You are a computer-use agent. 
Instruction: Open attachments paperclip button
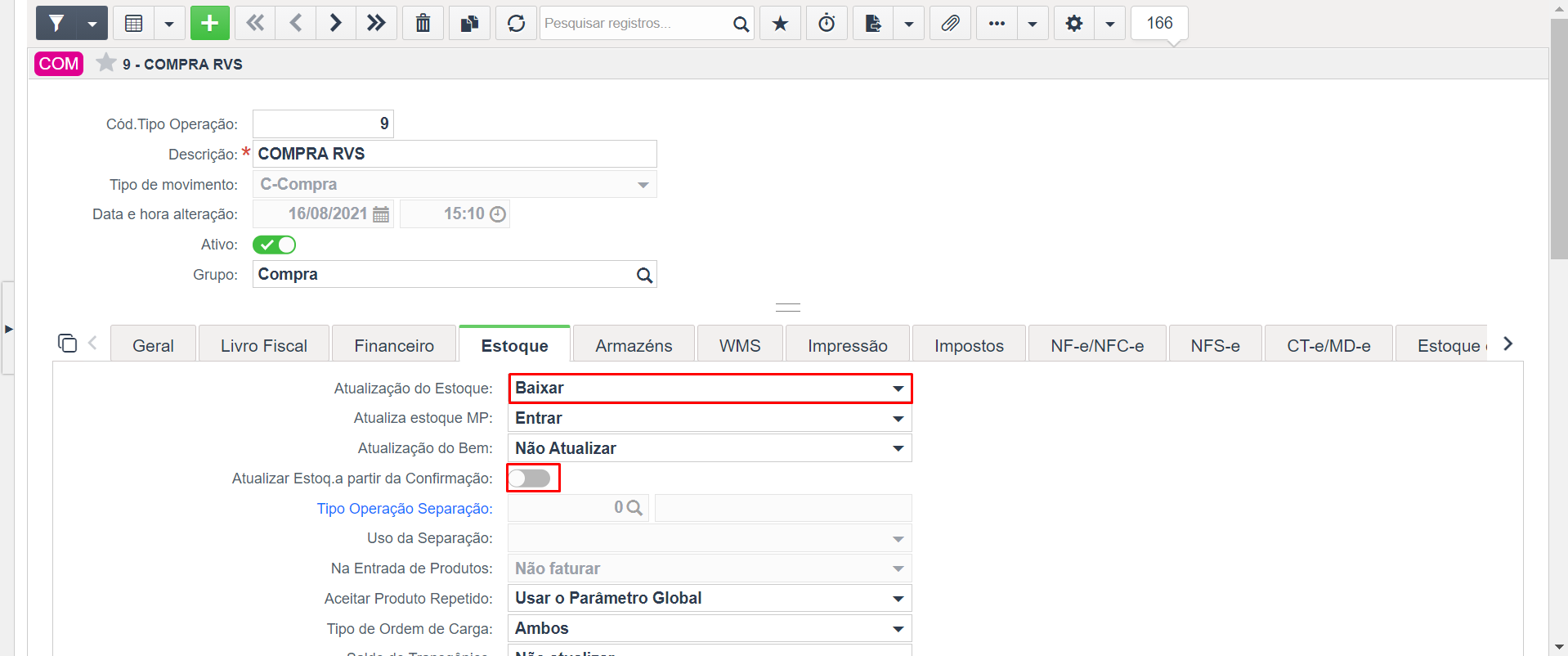[x=950, y=23]
